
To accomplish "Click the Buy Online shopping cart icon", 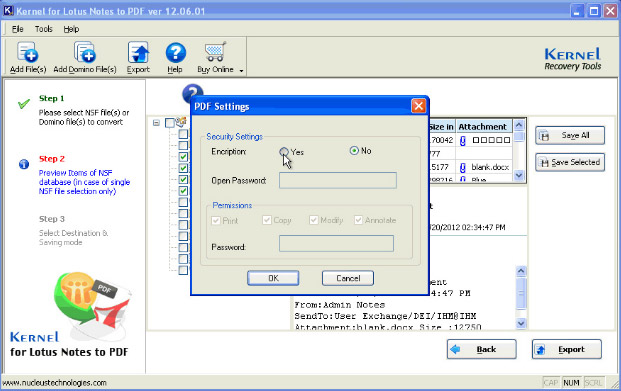I will click(215, 52).
